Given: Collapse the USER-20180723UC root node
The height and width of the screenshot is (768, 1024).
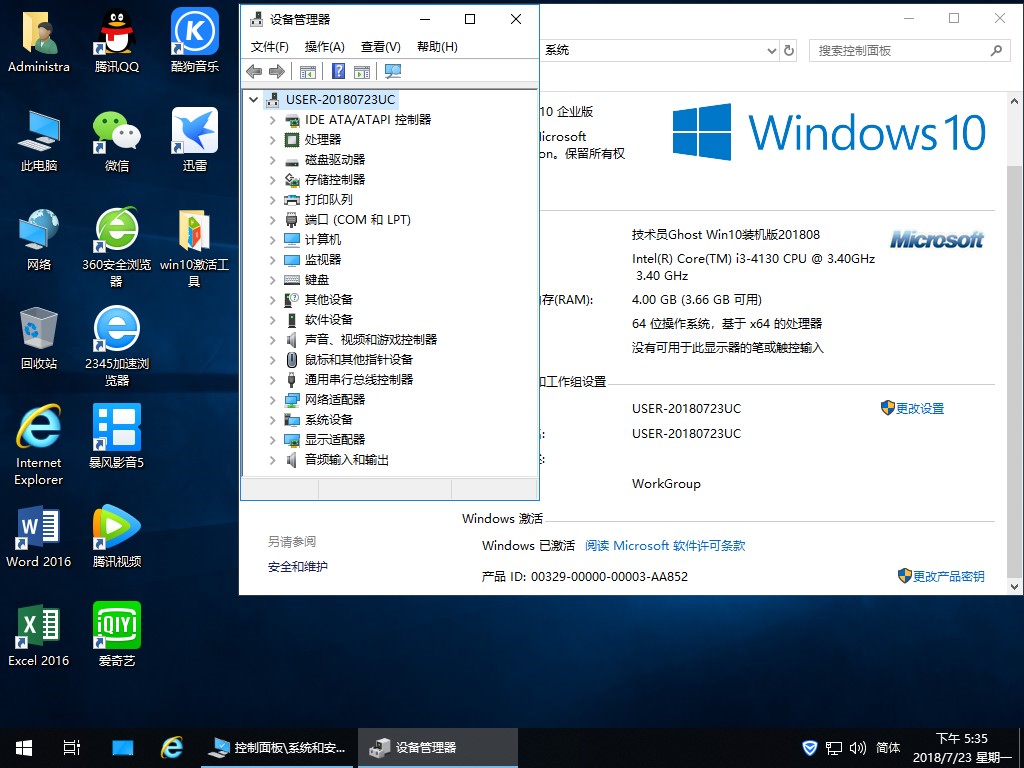Looking at the screenshot, I should click(x=254, y=100).
